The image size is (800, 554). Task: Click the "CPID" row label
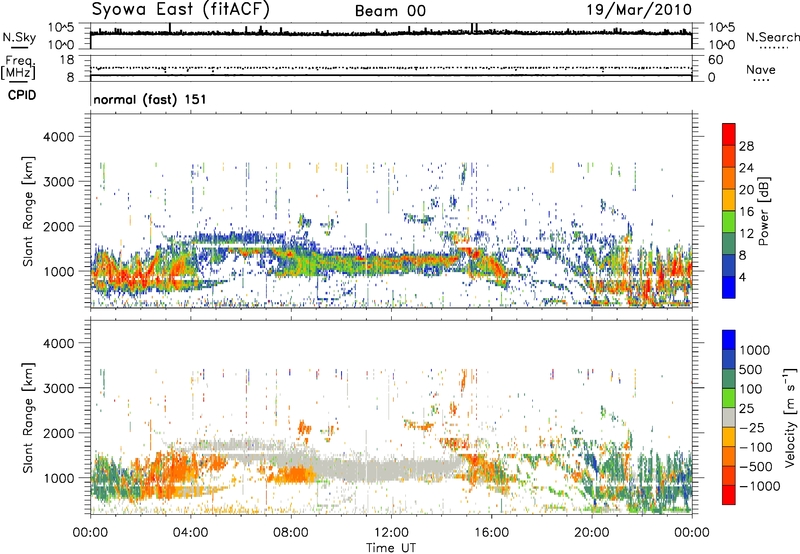(x=22, y=95)
